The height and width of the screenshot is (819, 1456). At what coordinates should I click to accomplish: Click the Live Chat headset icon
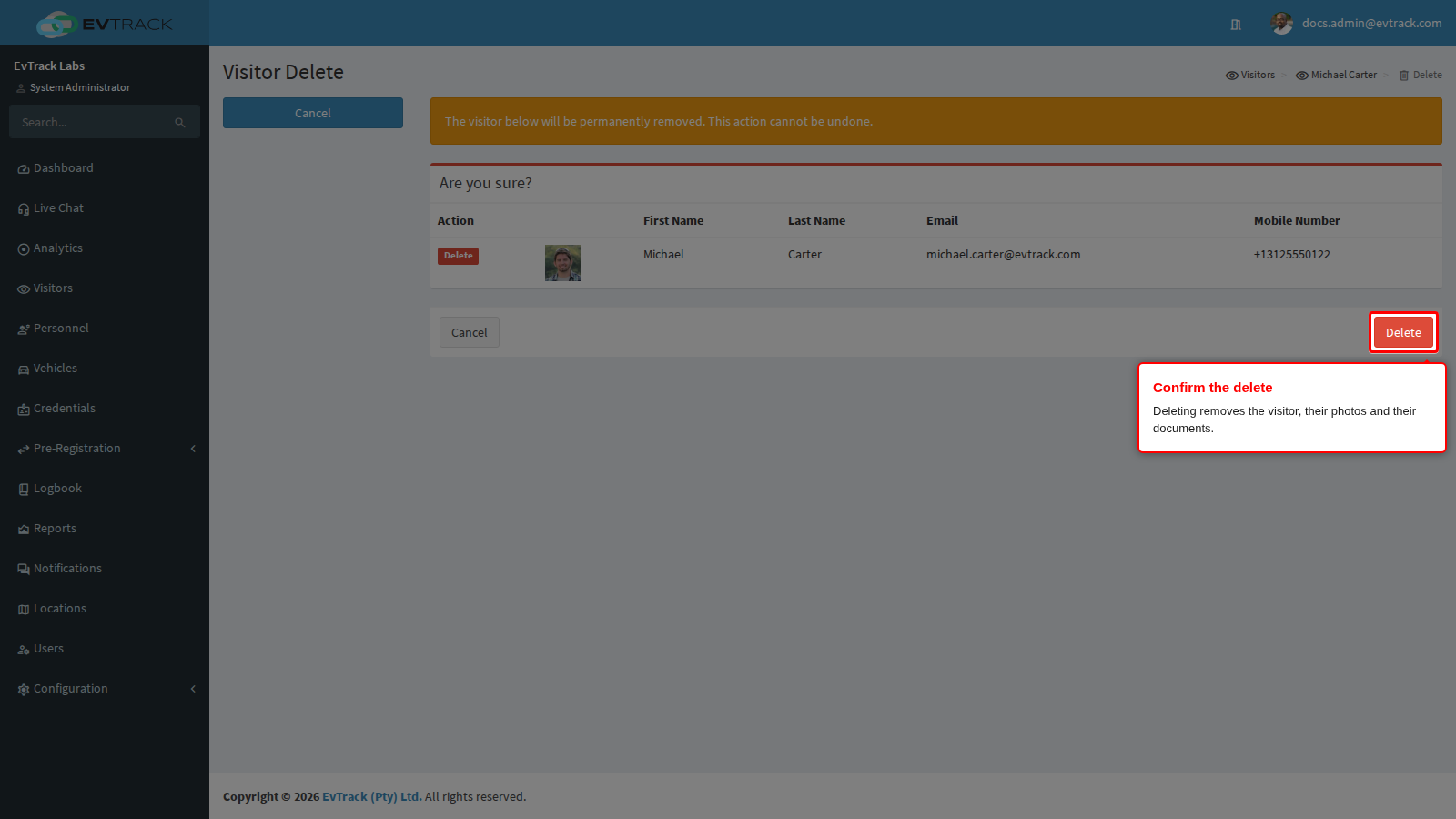point(24,209)
